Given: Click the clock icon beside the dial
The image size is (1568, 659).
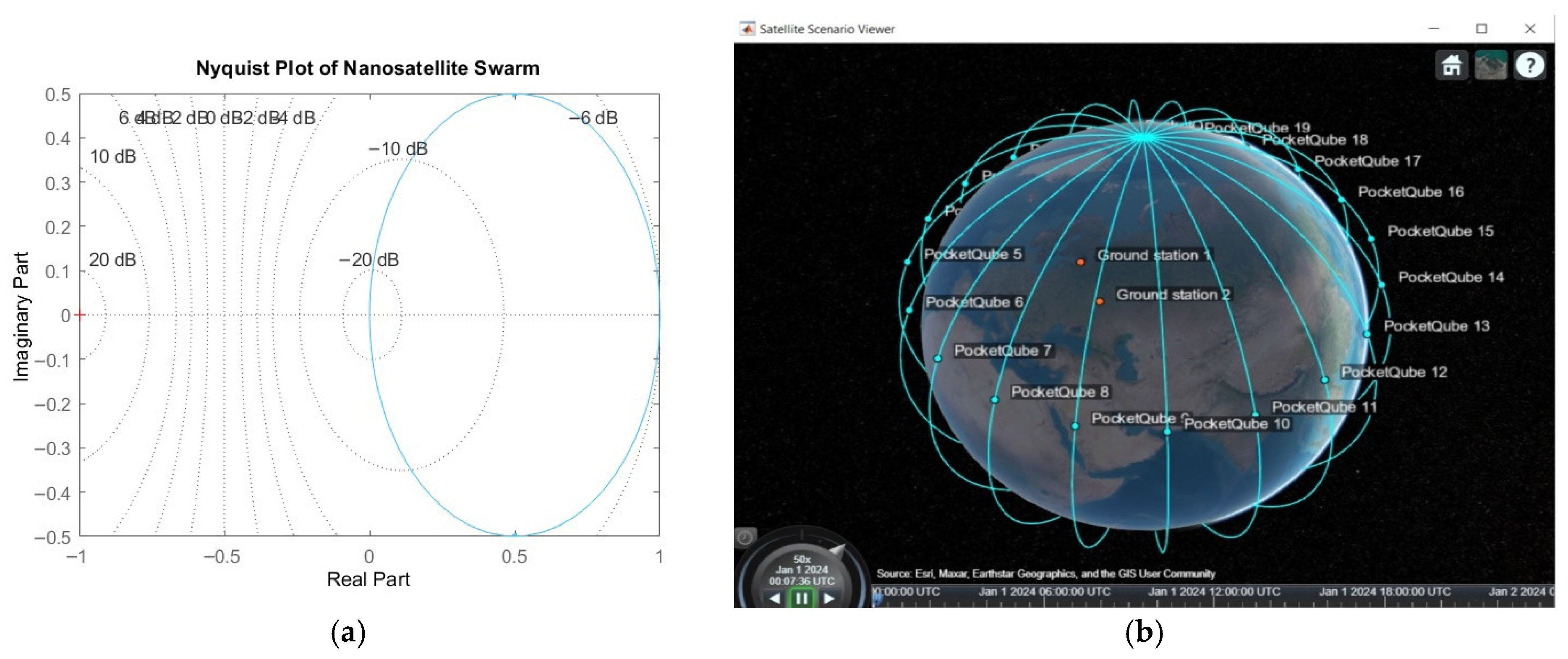Looking at the screenshot, I should [745, 538].
